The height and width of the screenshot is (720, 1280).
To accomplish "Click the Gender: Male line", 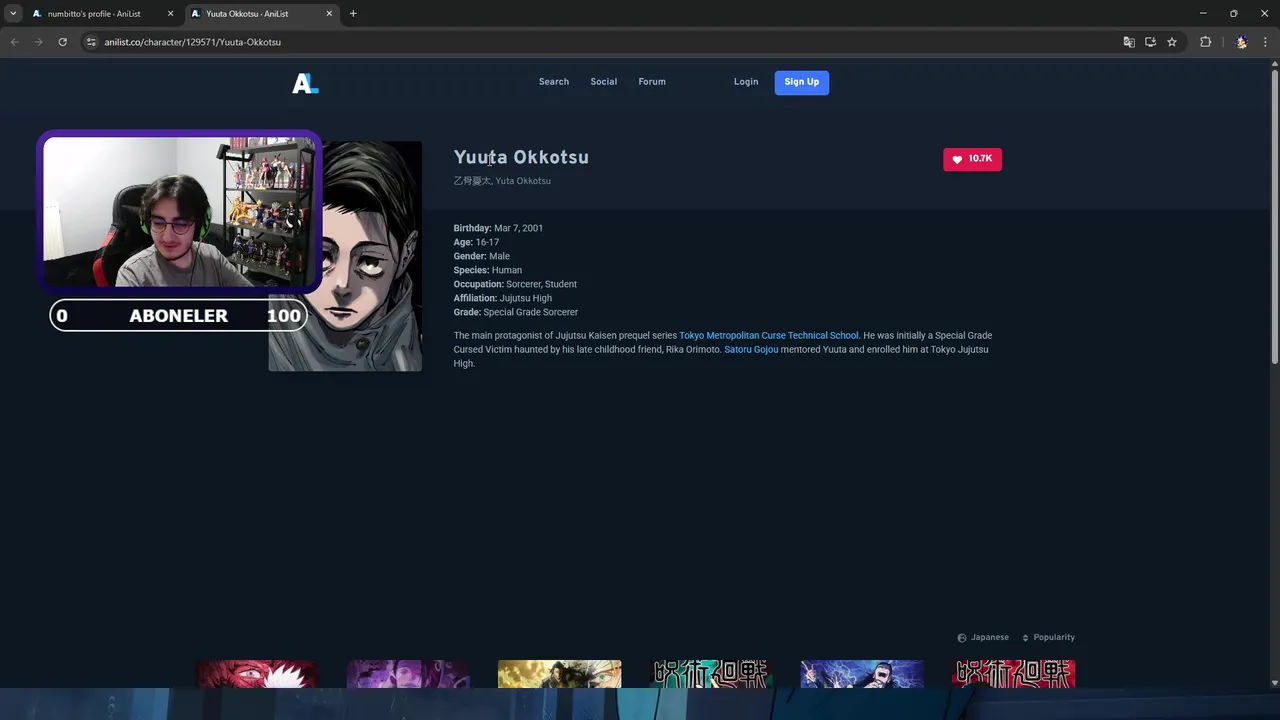I will 482,256.
